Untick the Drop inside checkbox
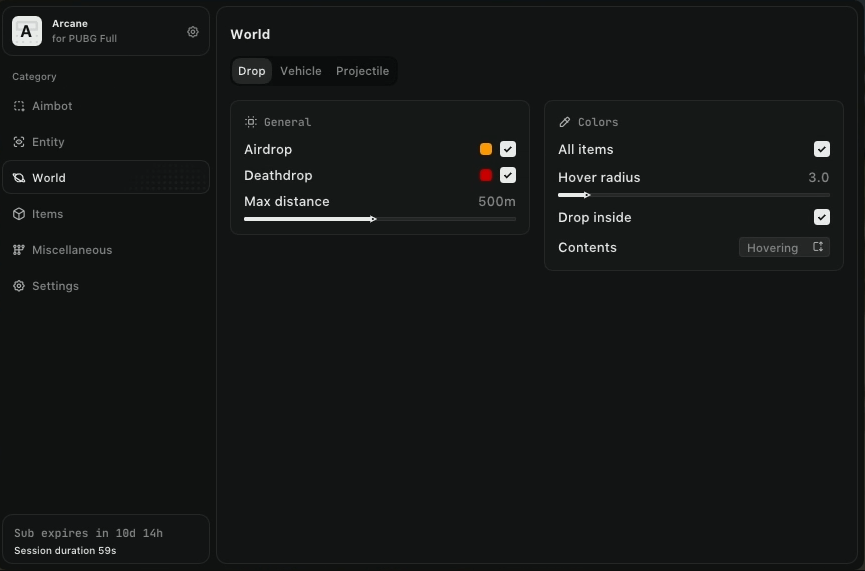The image size is (865, 571). point(822,217)
